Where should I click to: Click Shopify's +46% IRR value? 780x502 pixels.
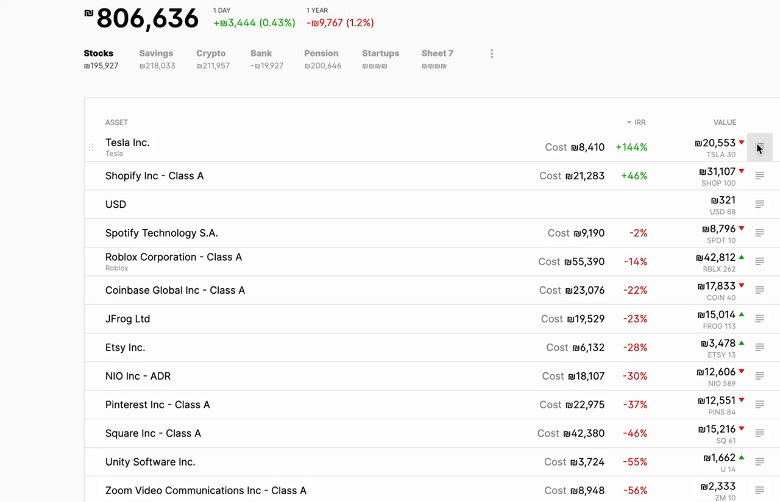point(634,176)
